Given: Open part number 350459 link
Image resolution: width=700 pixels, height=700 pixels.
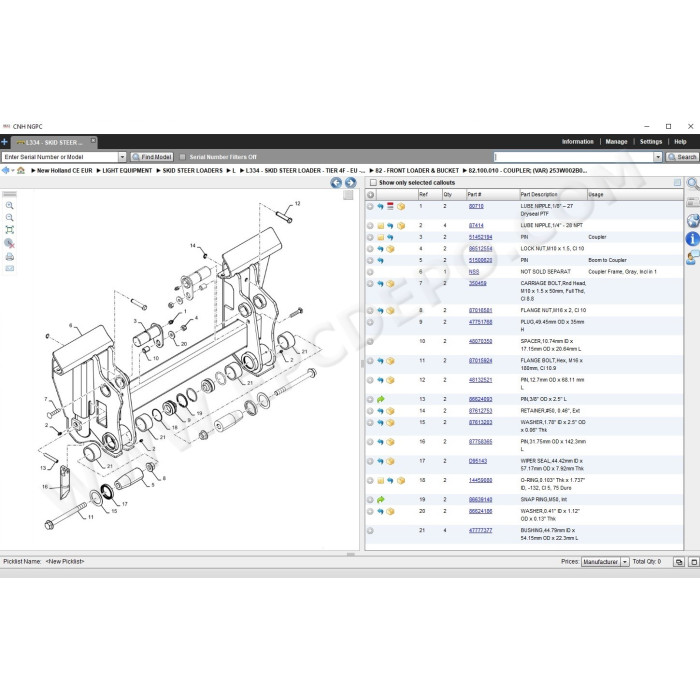Looking at the screenshot, I should point(477,283).
